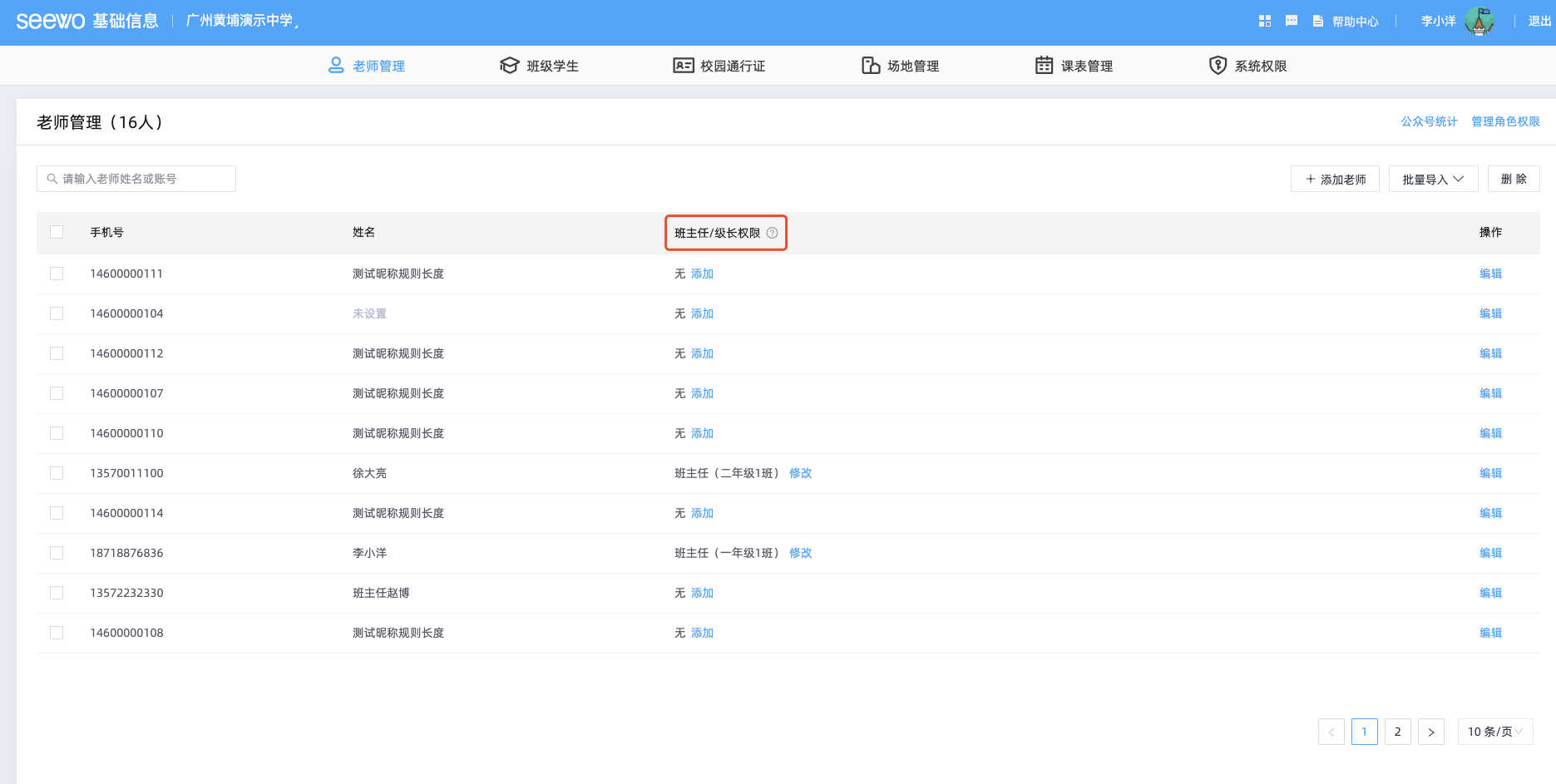This screenshot has height=784, width=1556.
Task: Go to next page using right arrow
Action: click(x=1430, y=732)
